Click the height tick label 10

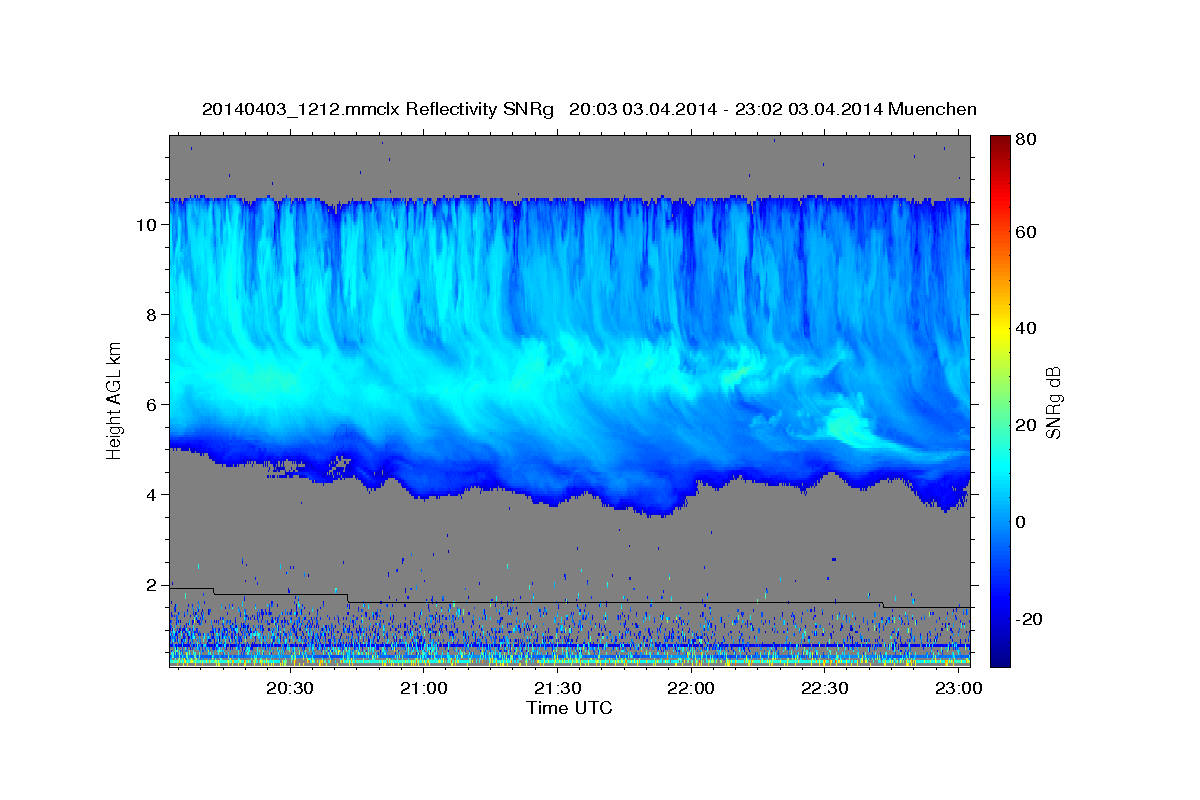148,225
